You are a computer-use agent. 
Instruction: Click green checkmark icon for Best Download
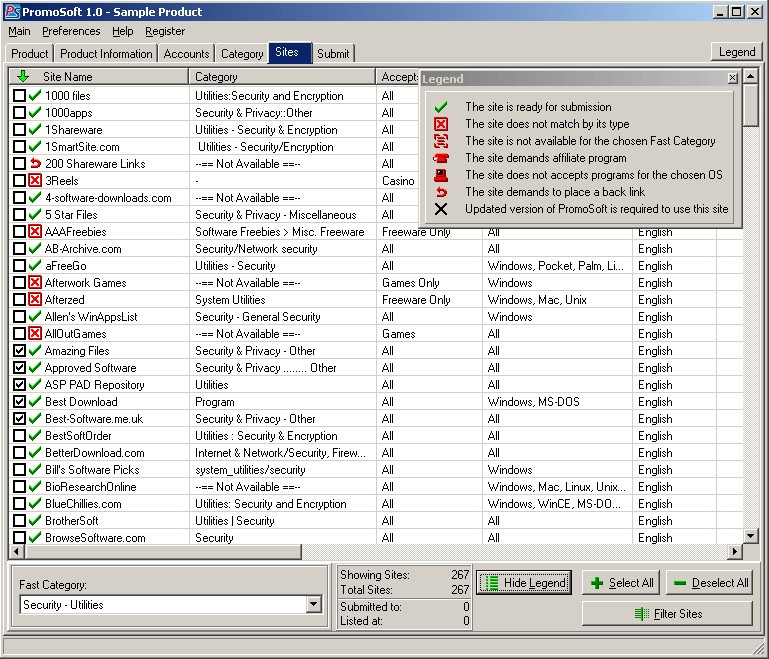click(34, 402)
